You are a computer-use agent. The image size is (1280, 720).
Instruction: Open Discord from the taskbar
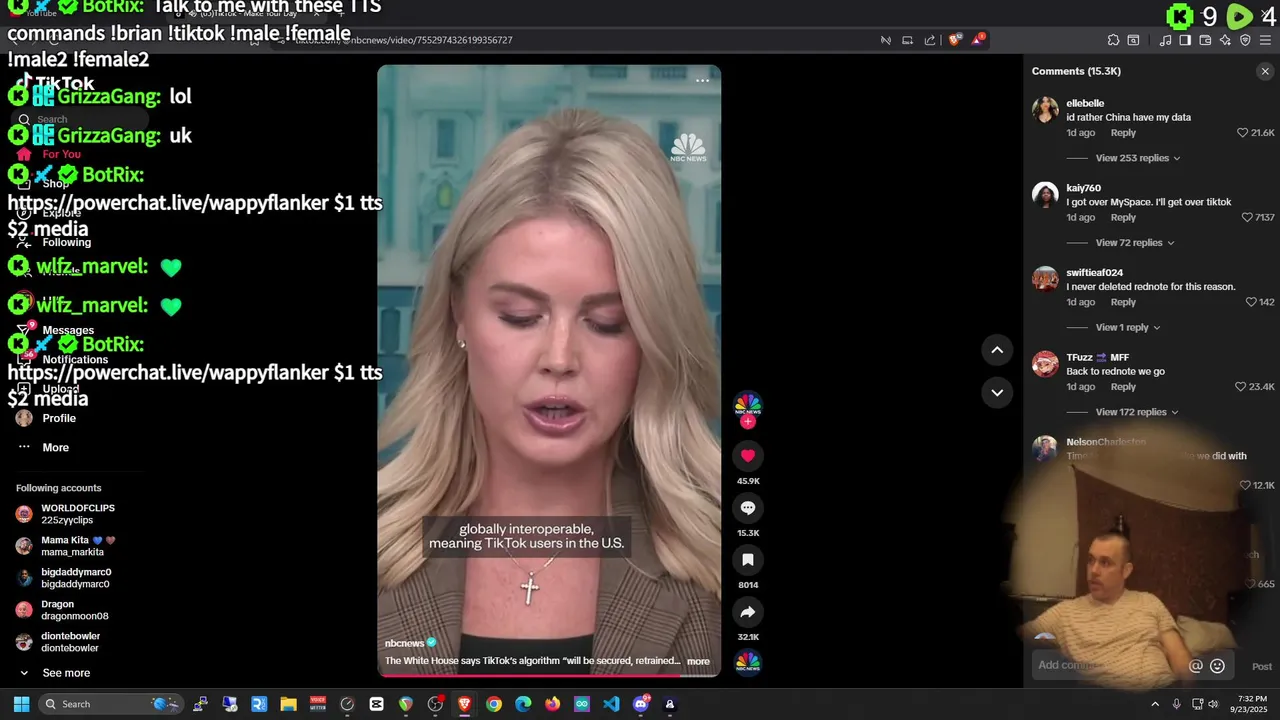pos(640,704)
